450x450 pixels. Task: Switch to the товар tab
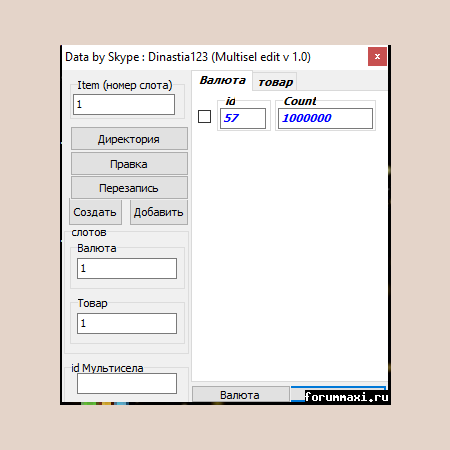(x=275, y=82)
